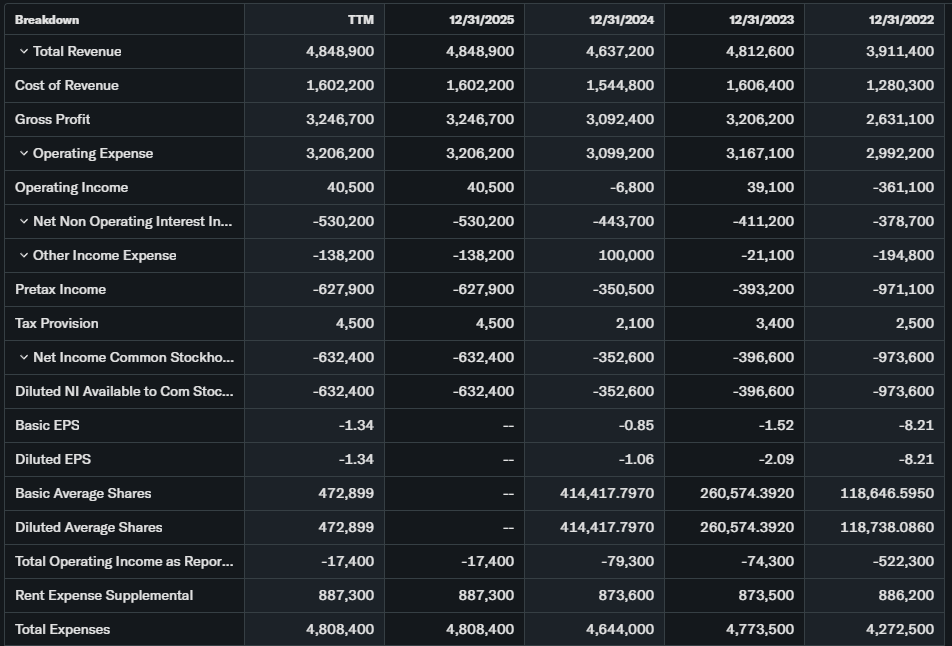Select the Rent Expense Supplemental label
Image resolution: width=952 pixels, height=646 pixels.
point(104,596)
